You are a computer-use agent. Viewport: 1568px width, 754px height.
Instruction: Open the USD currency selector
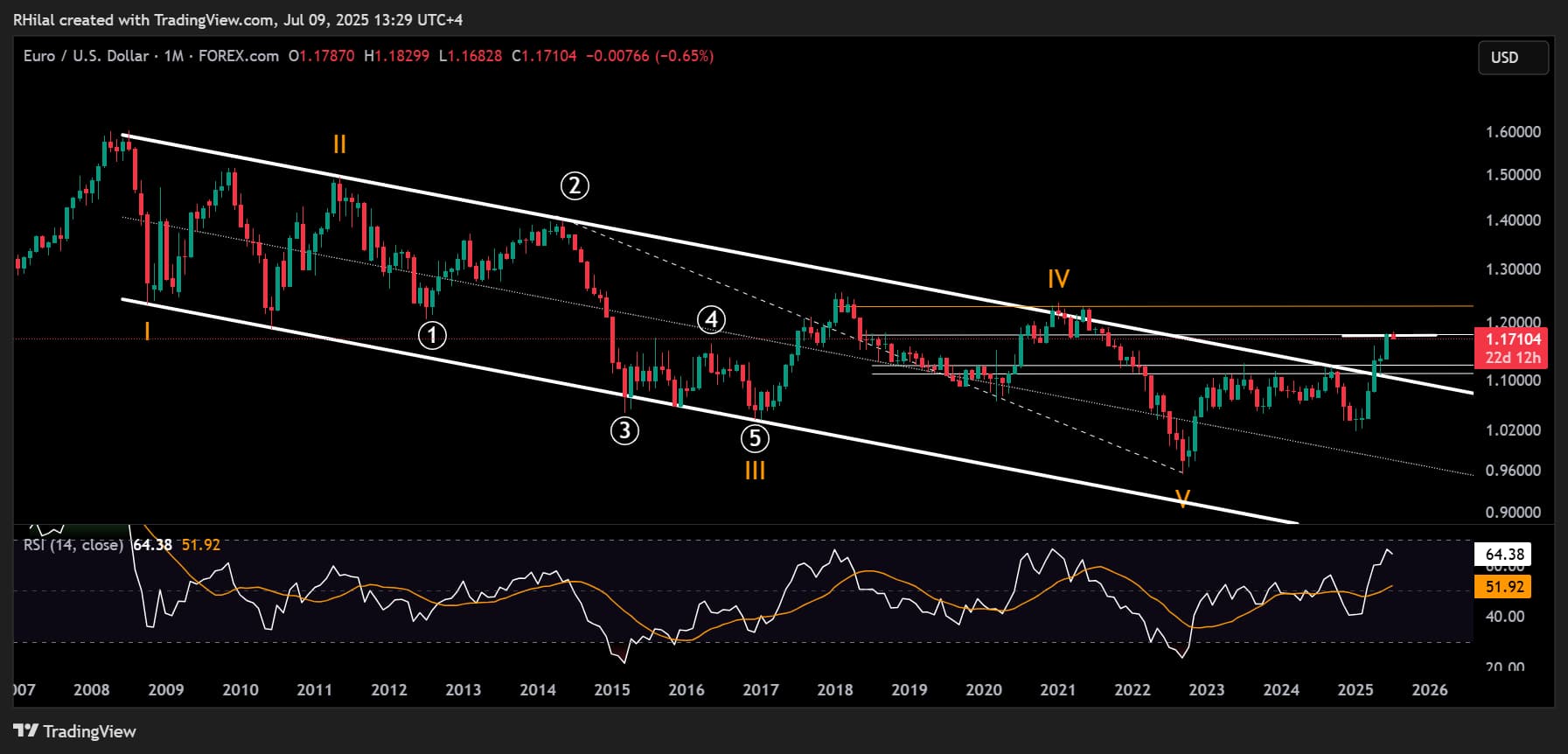coord(1513,58)
